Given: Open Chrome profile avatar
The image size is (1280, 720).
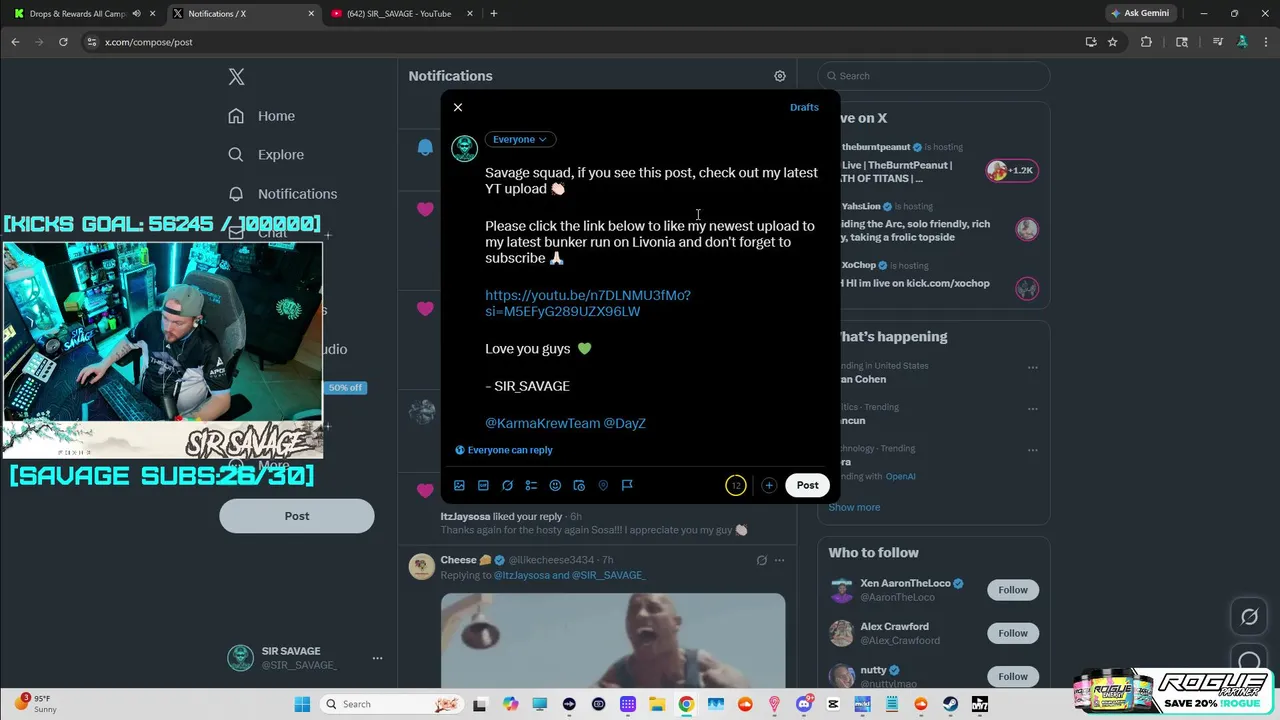Looking at the screenshot, I should pos(1242,42).
